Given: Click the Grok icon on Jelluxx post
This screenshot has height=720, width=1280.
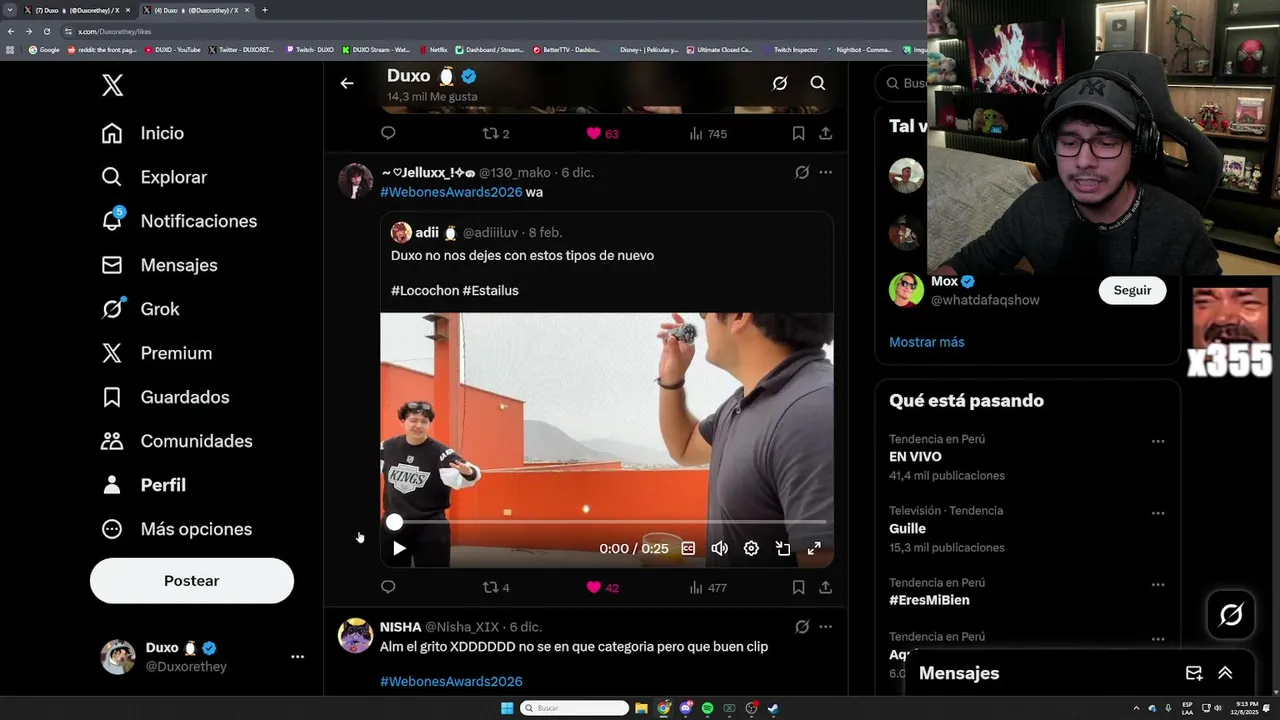Looking at the screenshot, I should pyautogui.click(x=802, y=172).
